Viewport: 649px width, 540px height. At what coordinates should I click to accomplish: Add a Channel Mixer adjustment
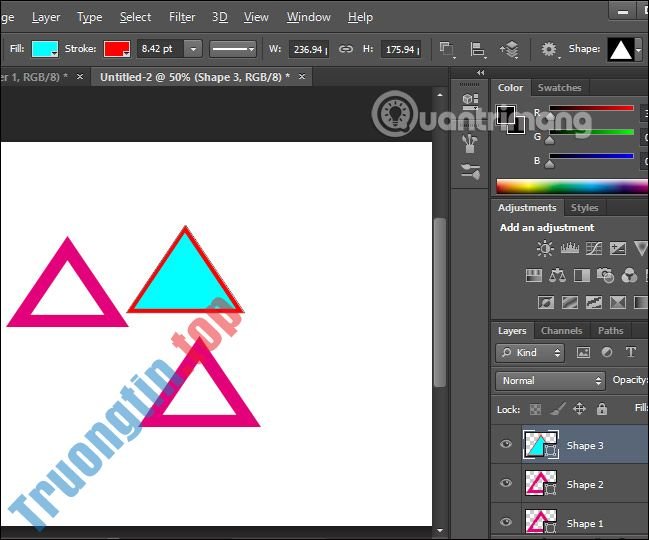pos(629,275)
